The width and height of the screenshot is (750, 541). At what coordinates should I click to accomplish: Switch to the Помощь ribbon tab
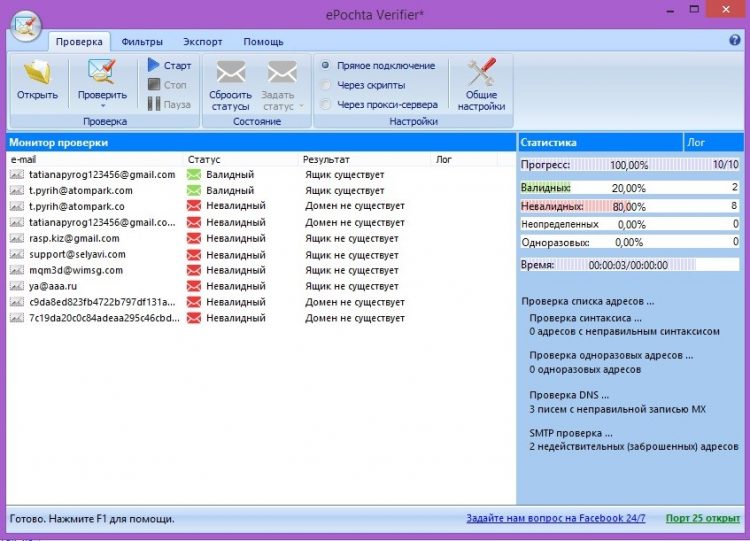click(263, 42)
